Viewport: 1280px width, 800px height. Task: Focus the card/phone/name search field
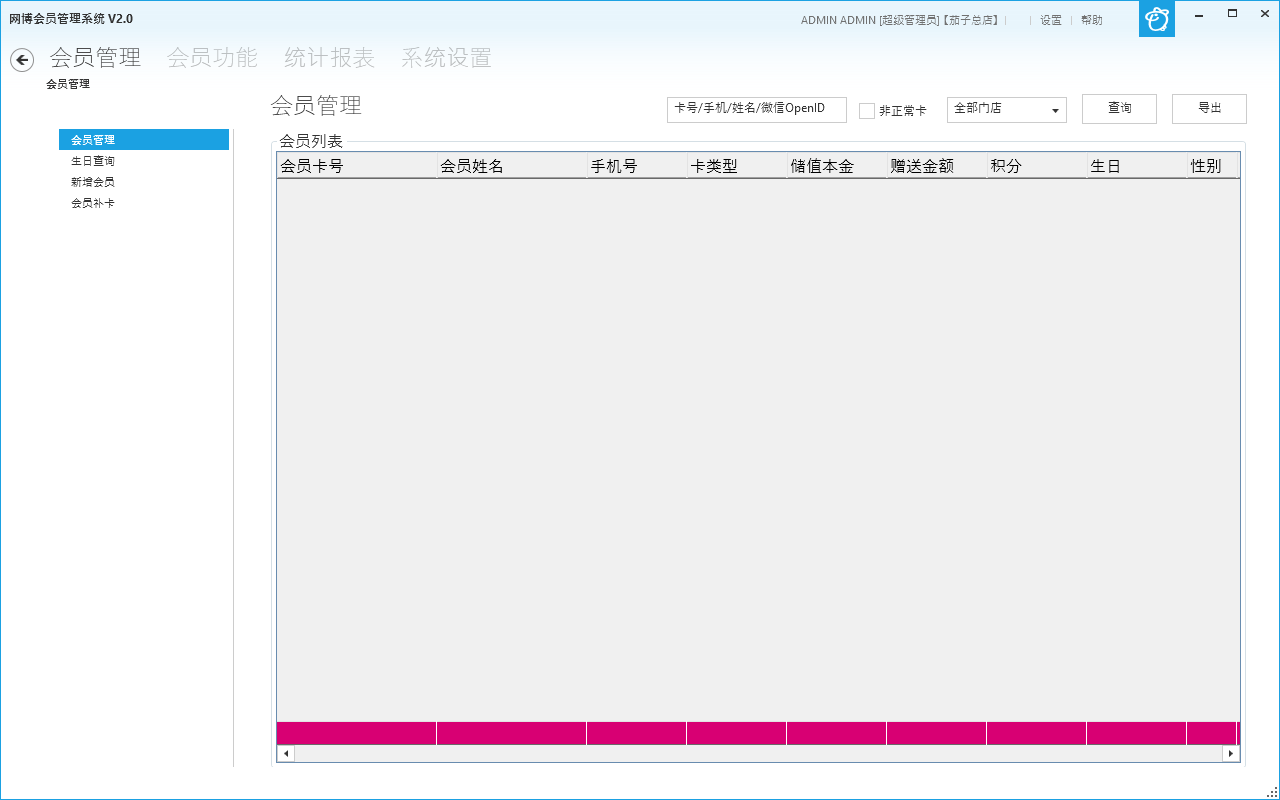click(x=756, y=109)
